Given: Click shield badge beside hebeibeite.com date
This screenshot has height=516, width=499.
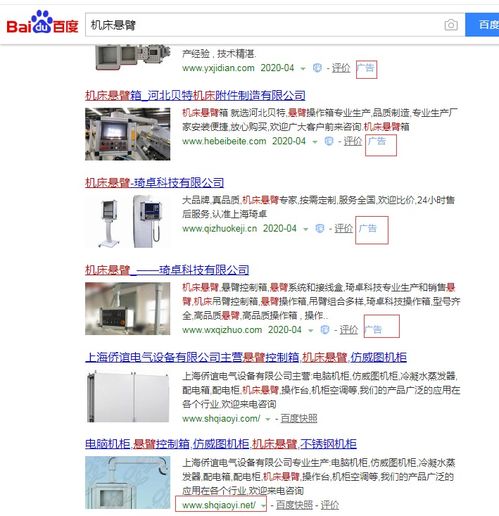Looking at the screenshot, I should click(329, 141).
